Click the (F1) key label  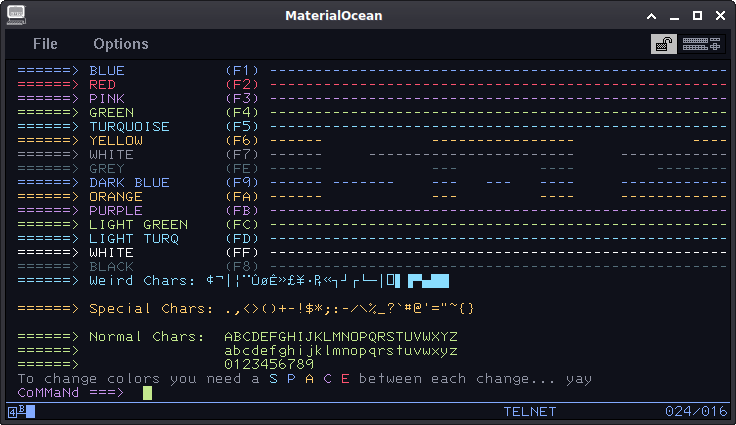pos(242,70)
